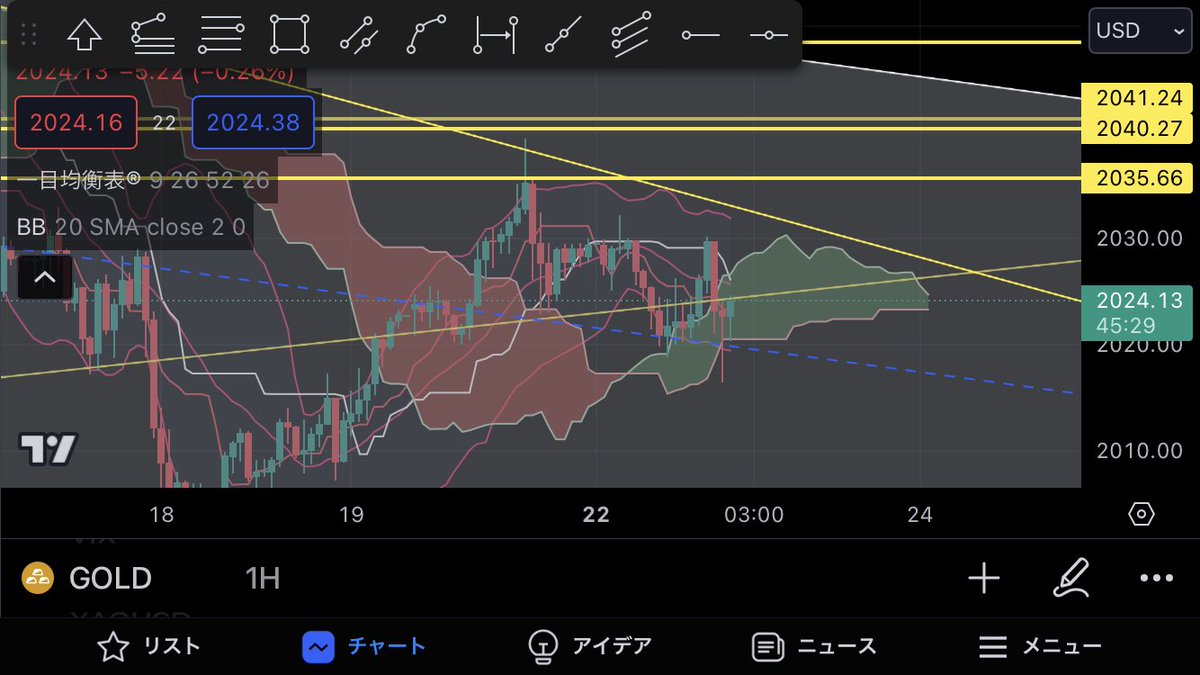Tap the GOLD symbol name
This screenshot has width=1200, height=675.
click(110, 578)
